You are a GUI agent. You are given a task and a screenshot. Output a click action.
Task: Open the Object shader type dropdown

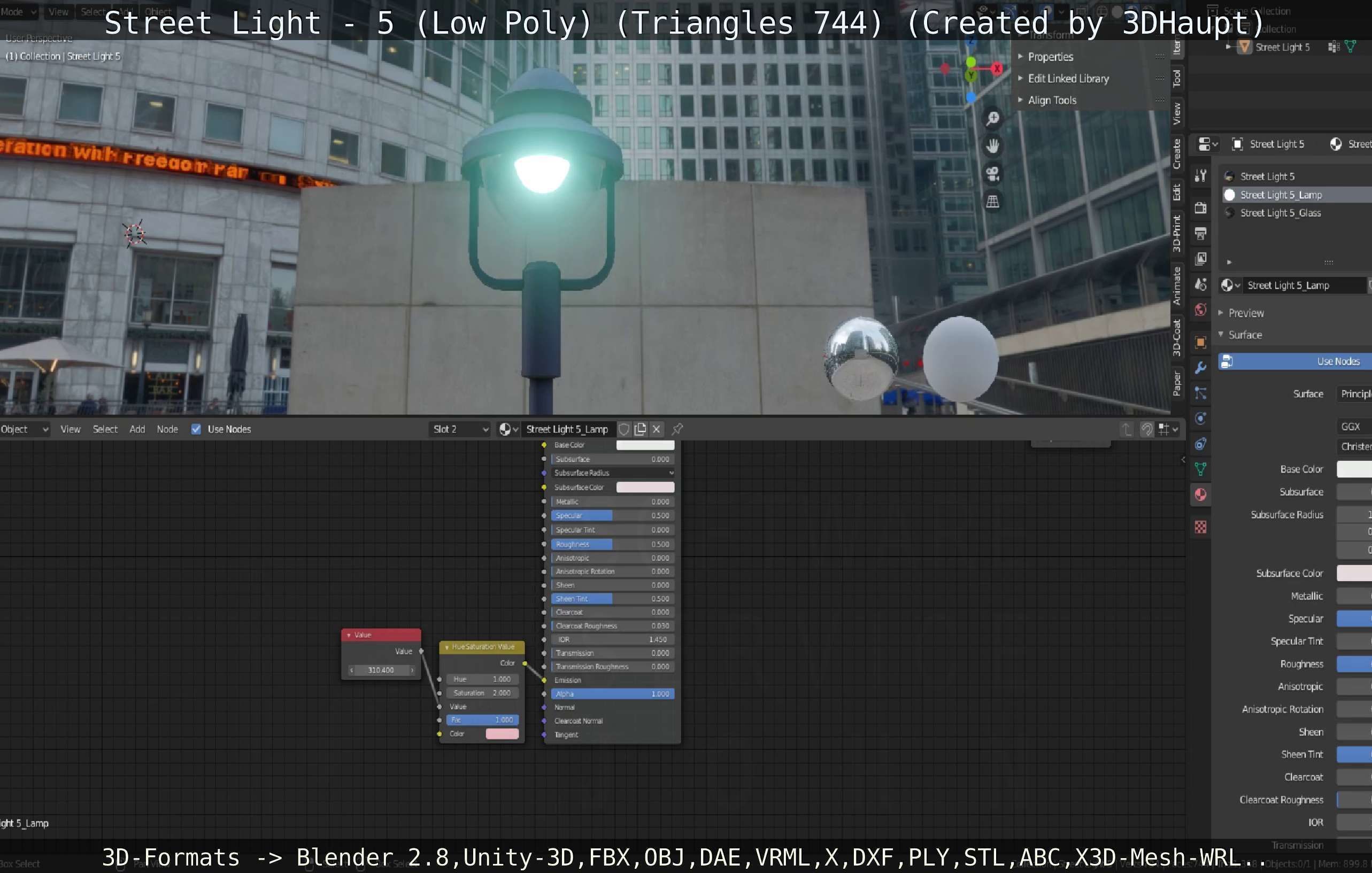click(x=25, y=429)
